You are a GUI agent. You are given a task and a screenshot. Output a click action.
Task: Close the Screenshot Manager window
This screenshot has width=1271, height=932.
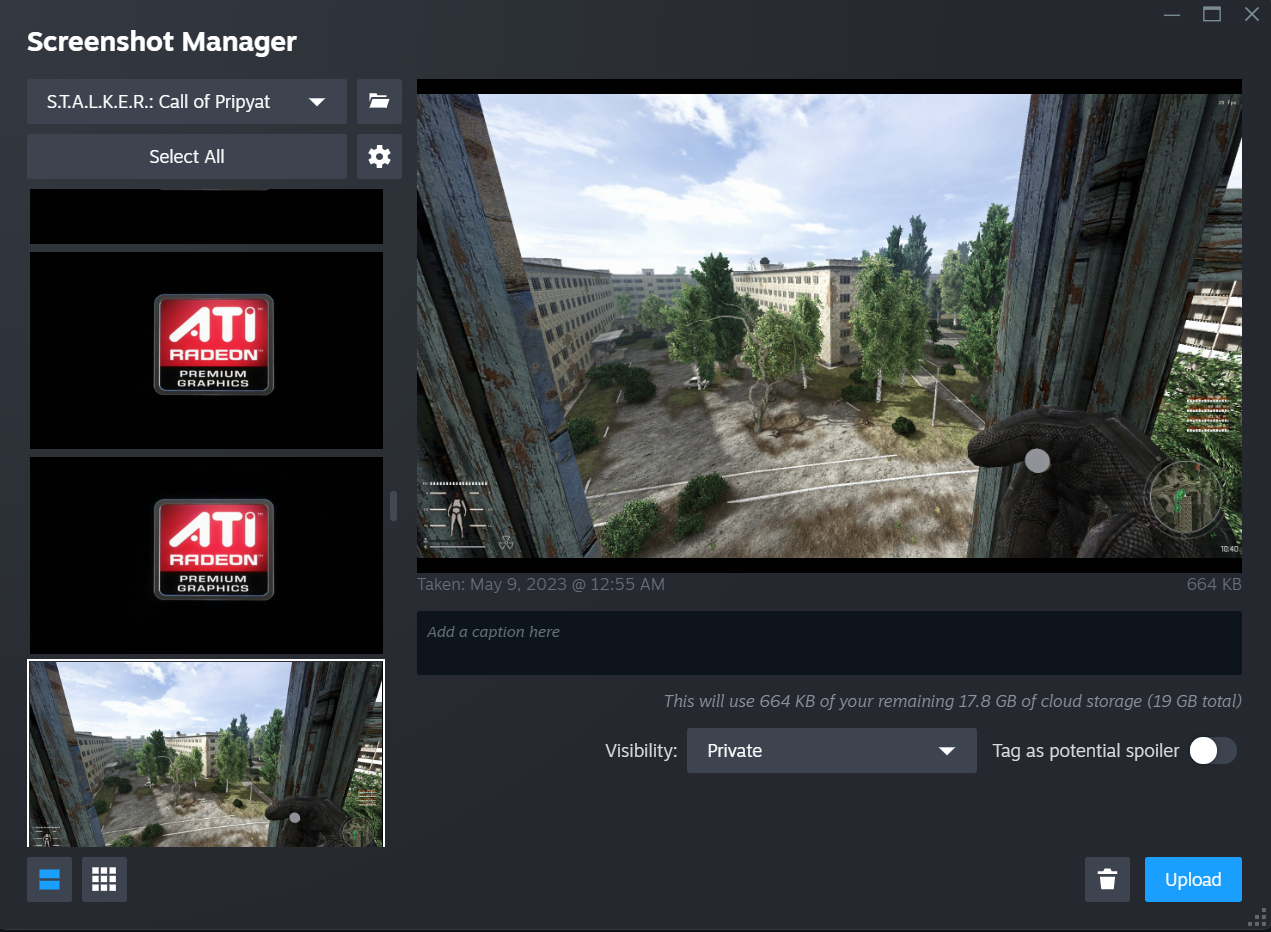1251,14
